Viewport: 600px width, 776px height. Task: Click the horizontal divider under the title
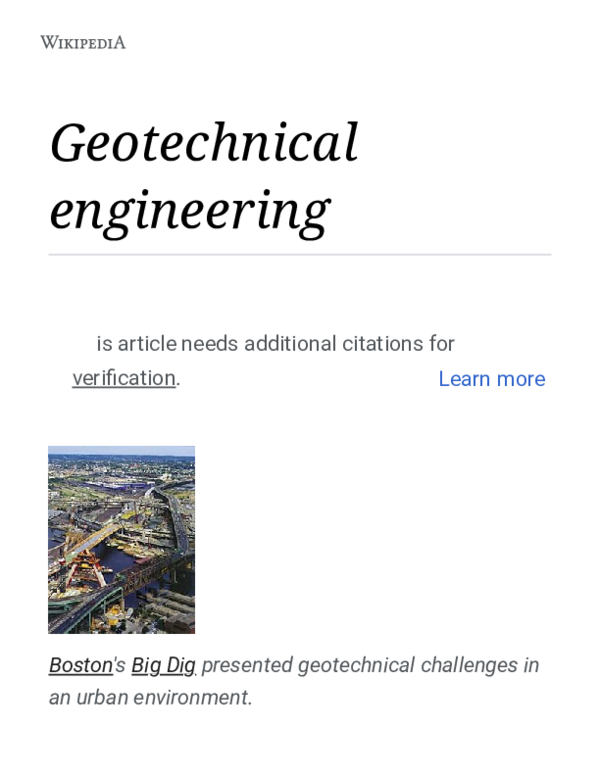[300, 255]
